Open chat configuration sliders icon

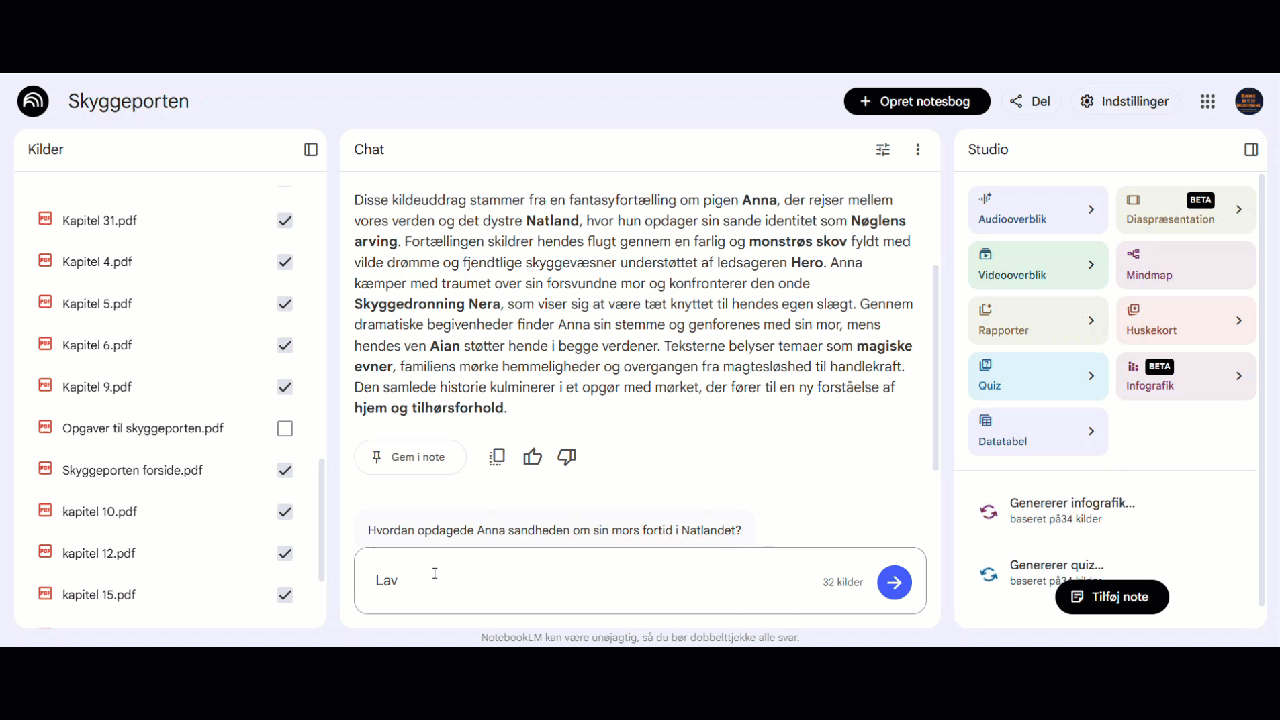pyautogui.click(x=883, y=149)
